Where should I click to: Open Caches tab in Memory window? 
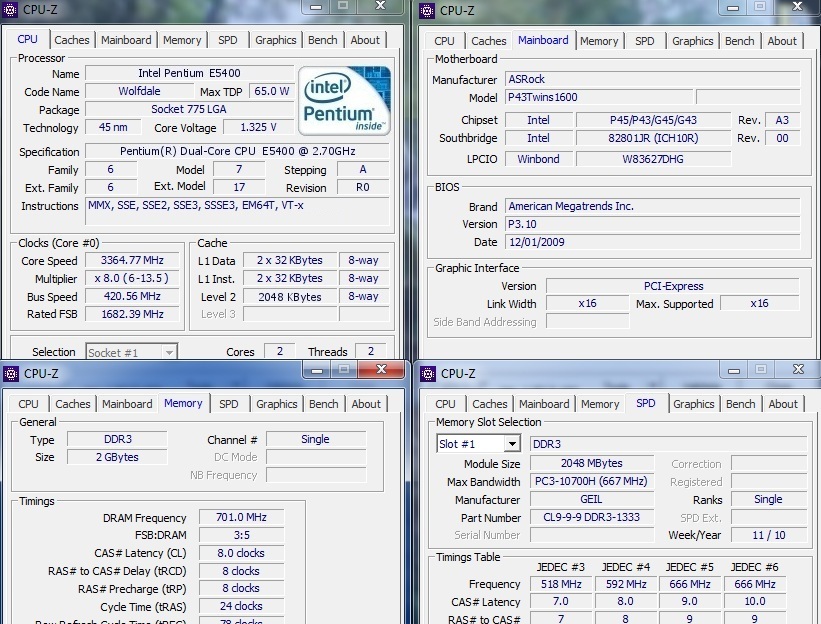point(73,404)
